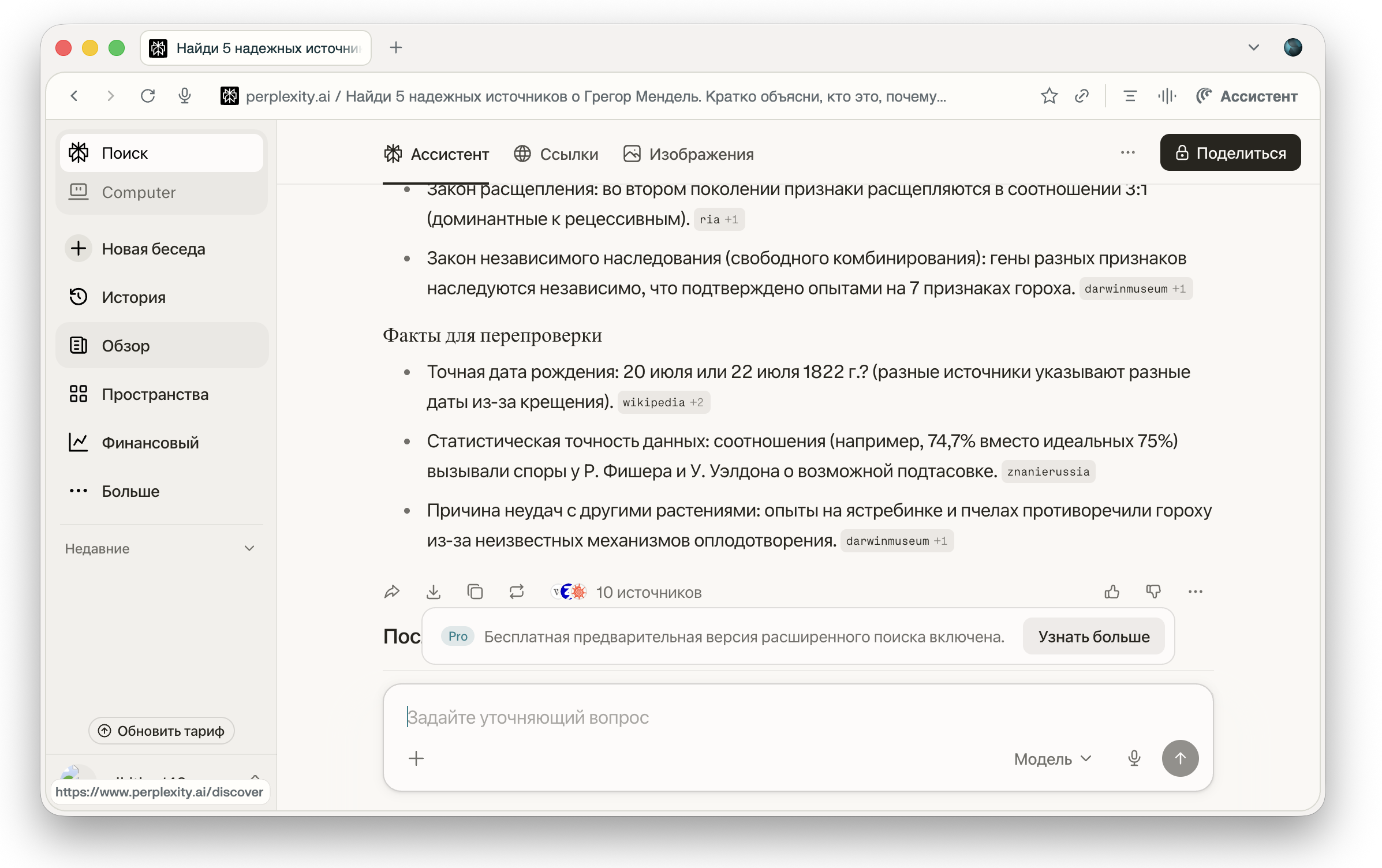Share the answer with the arrow icon
This screenshot has width=1382, height=868.
392,592
